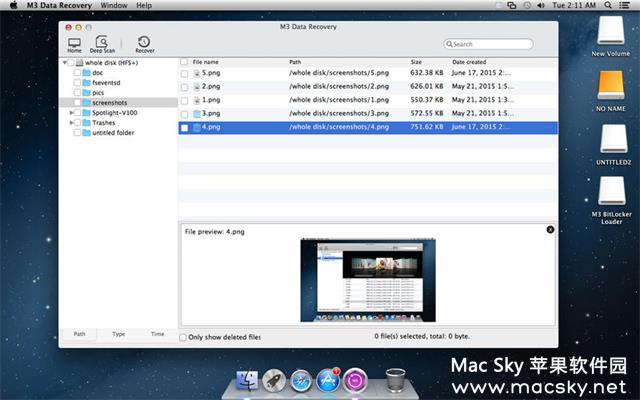Tick the checkbox for 1.png
This screenshot has height=400, width=640.
(184, 100)
